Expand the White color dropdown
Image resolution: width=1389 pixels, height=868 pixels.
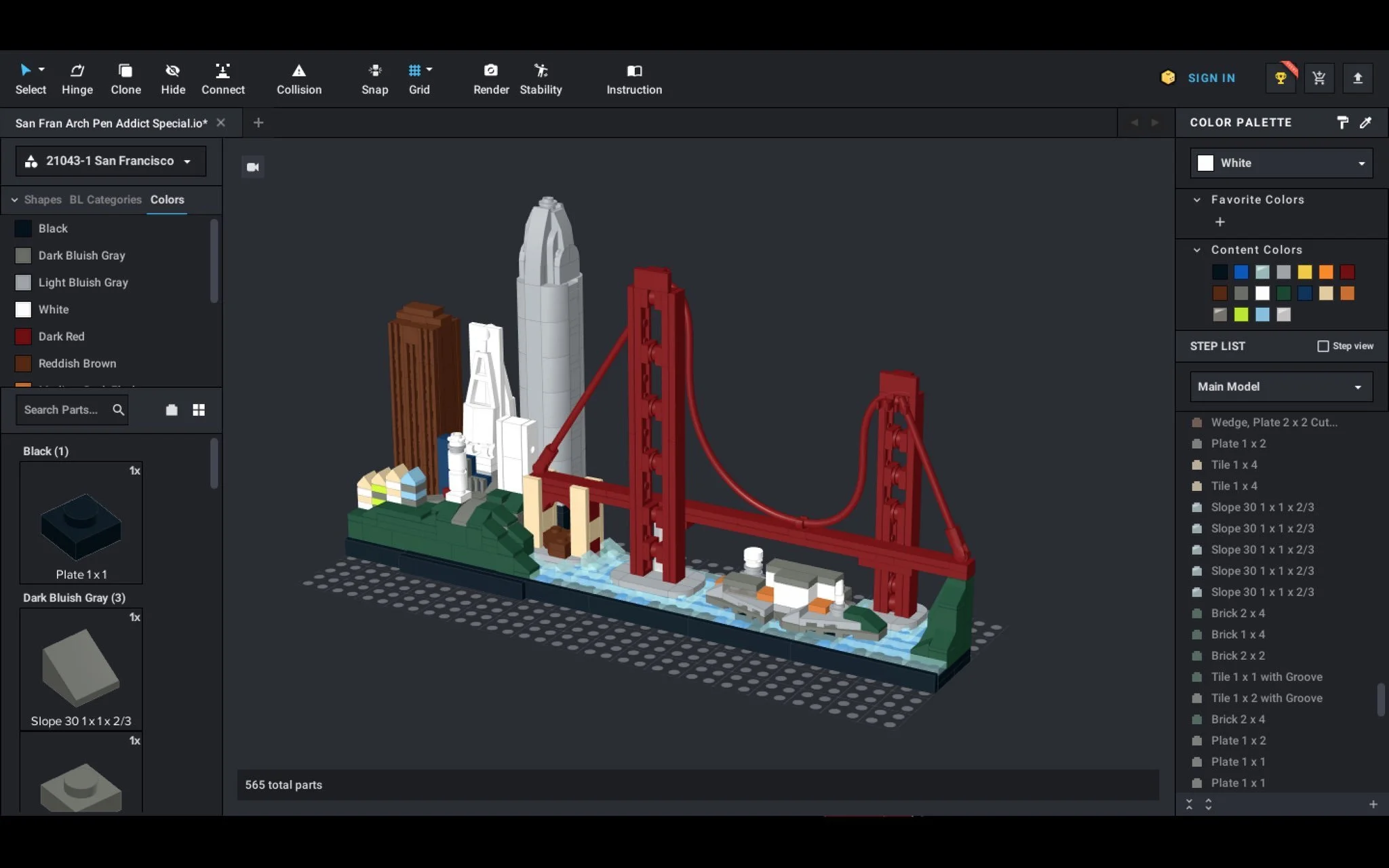click(1281, 163)
